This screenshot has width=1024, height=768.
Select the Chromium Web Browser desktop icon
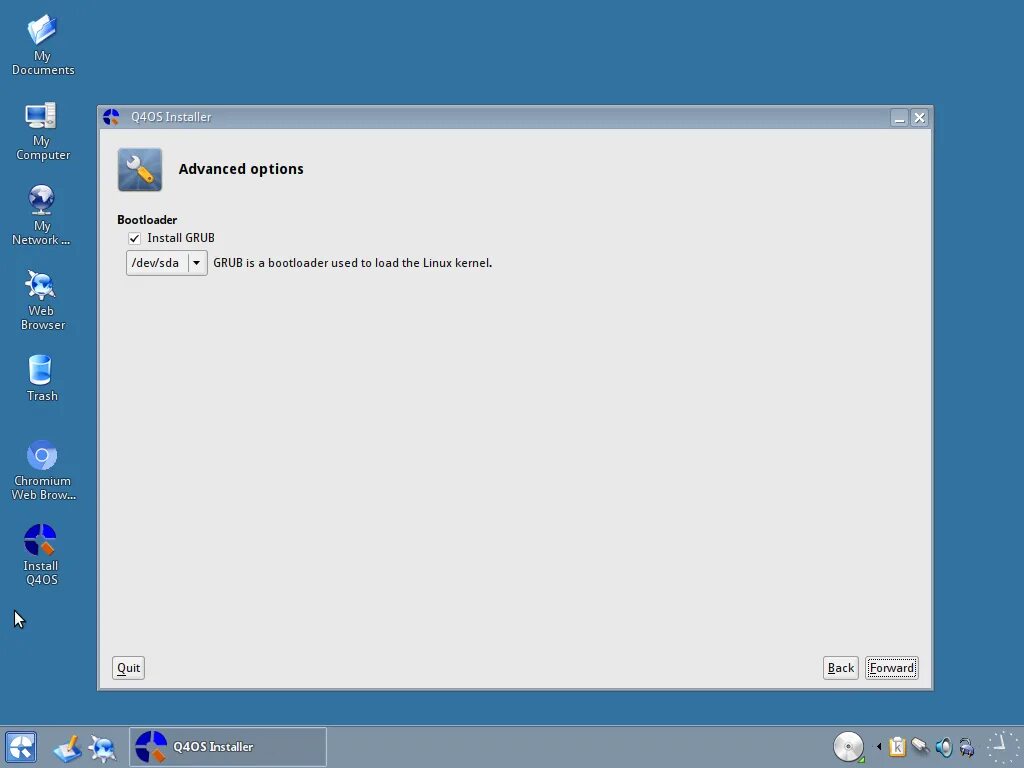click(42, 470)
